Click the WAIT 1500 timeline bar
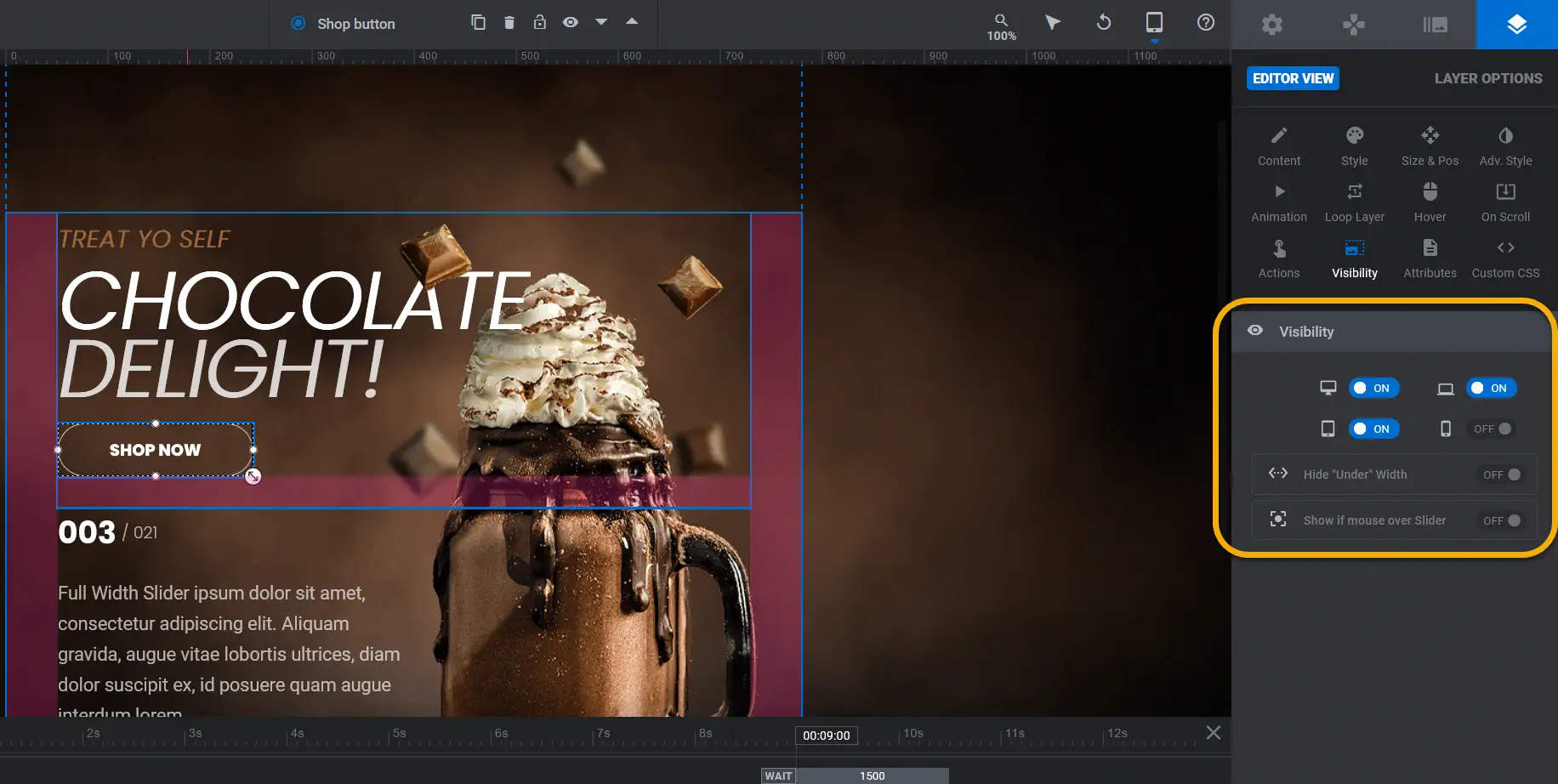The height and width of the screenshot is (784, 1558). [x=855, y=775]
